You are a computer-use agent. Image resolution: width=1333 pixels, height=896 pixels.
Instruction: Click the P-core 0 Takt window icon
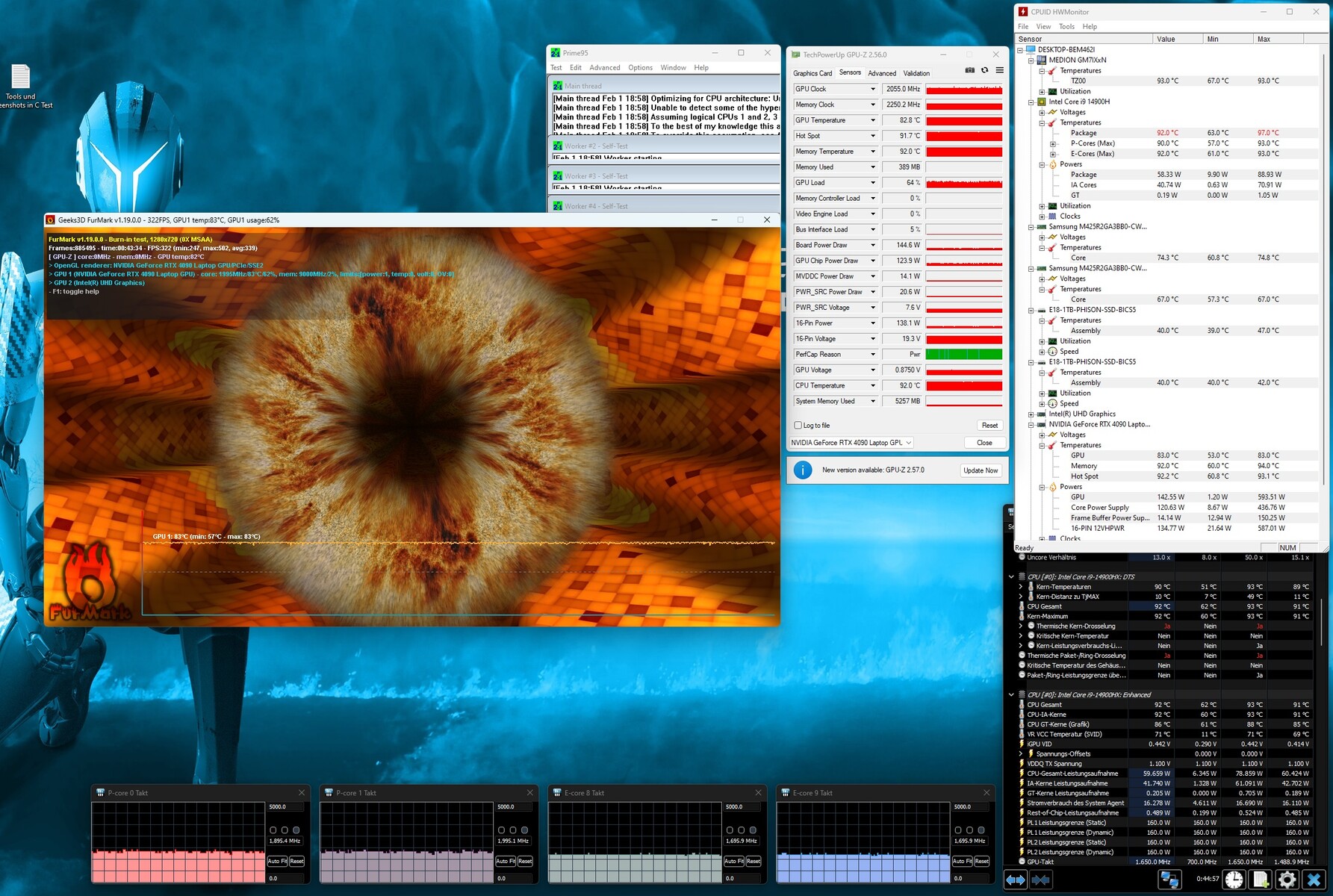[x=100, y=793]
